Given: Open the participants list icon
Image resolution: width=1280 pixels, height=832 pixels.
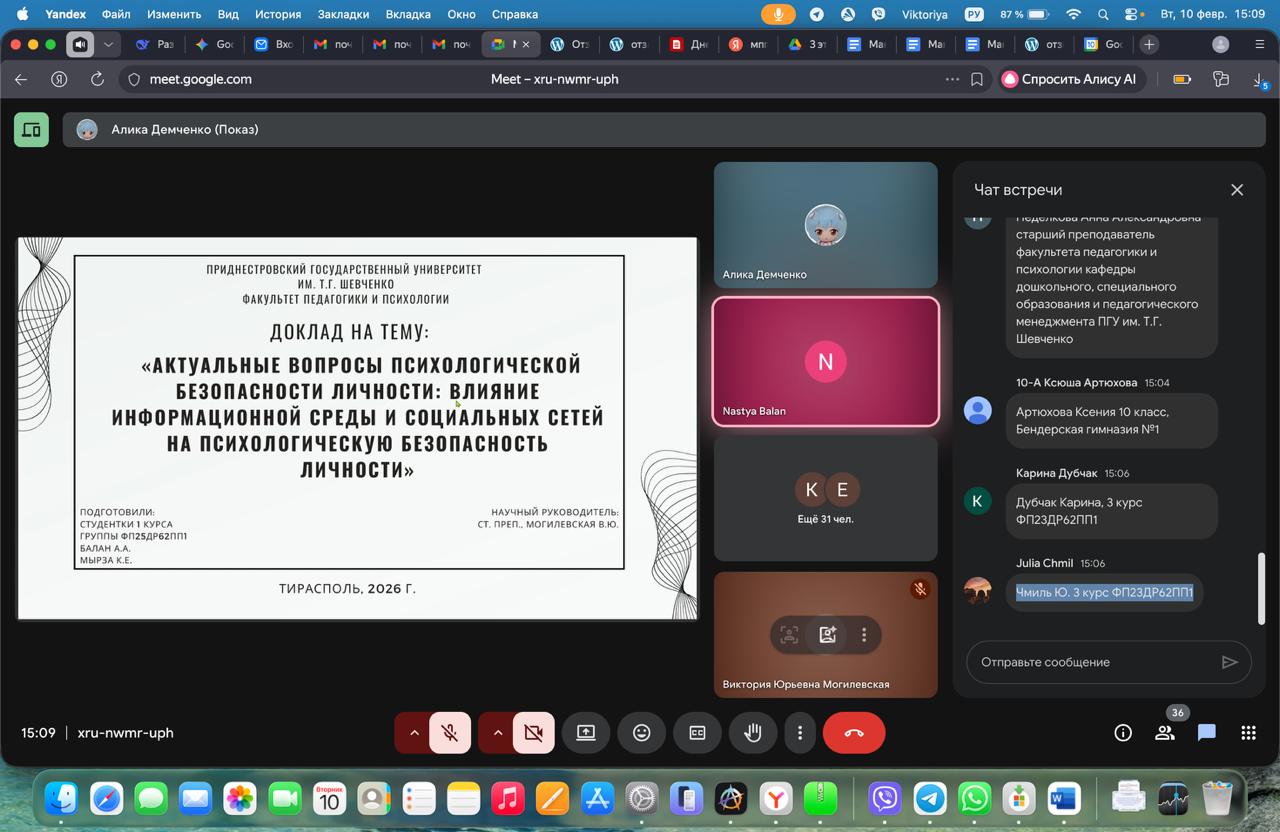Looking at the screenshot, I should [1164, 733].
